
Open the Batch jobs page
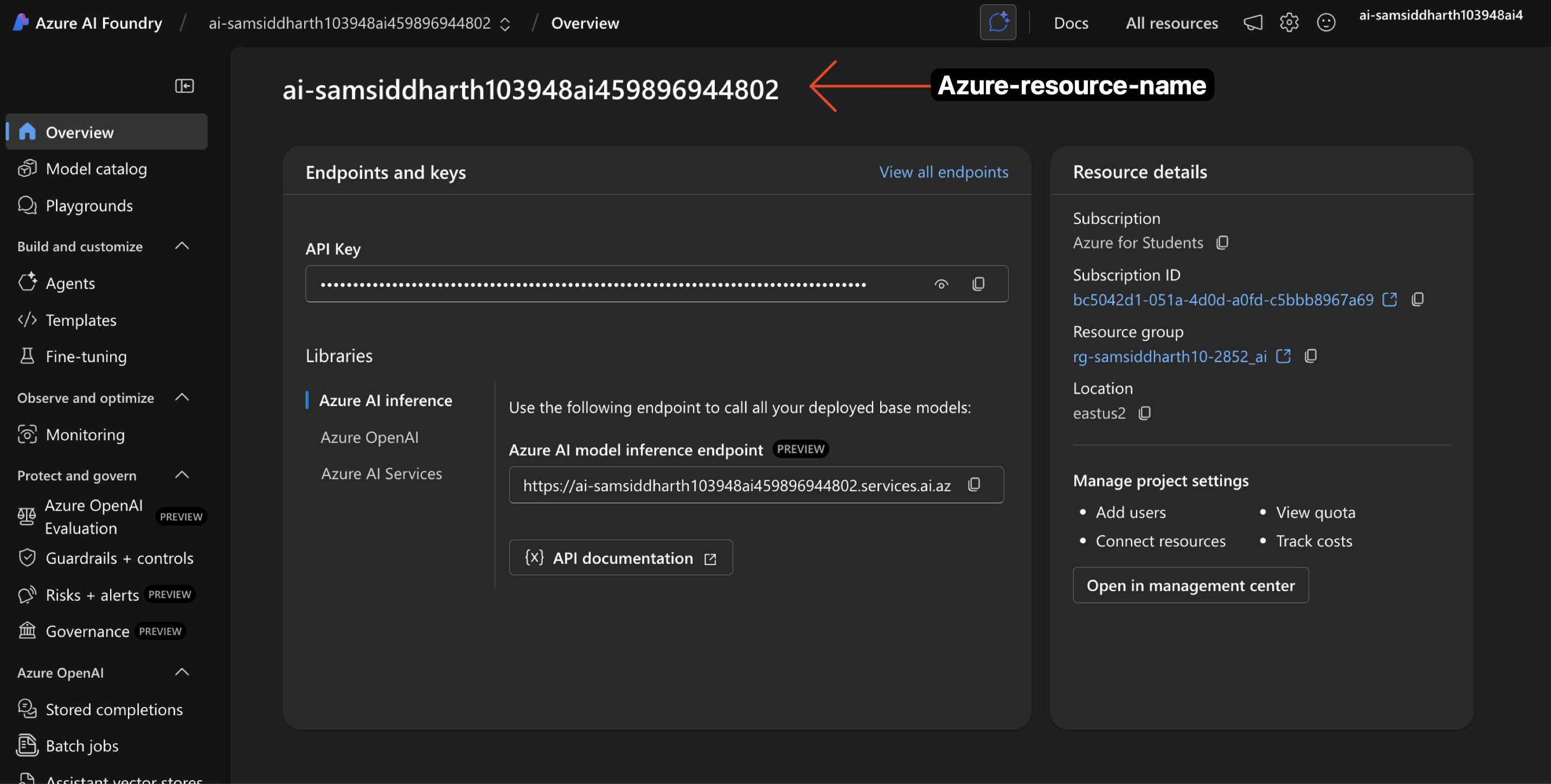pyautogui.click(x=82, y=746)
